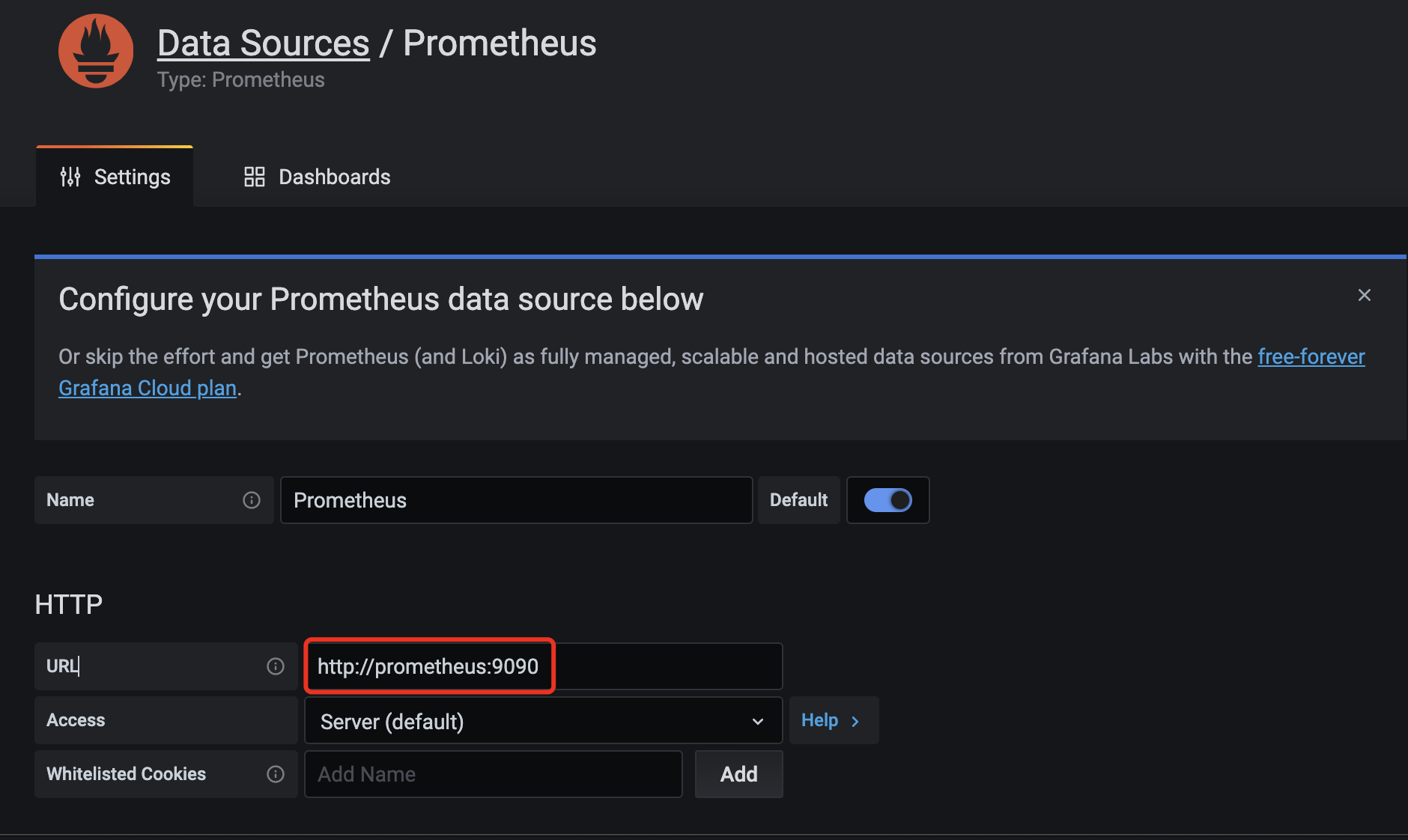This screenshot has height=840, width=1408.
Task: Click the Access dropdown chevron arrow
Action: (758, 722)
